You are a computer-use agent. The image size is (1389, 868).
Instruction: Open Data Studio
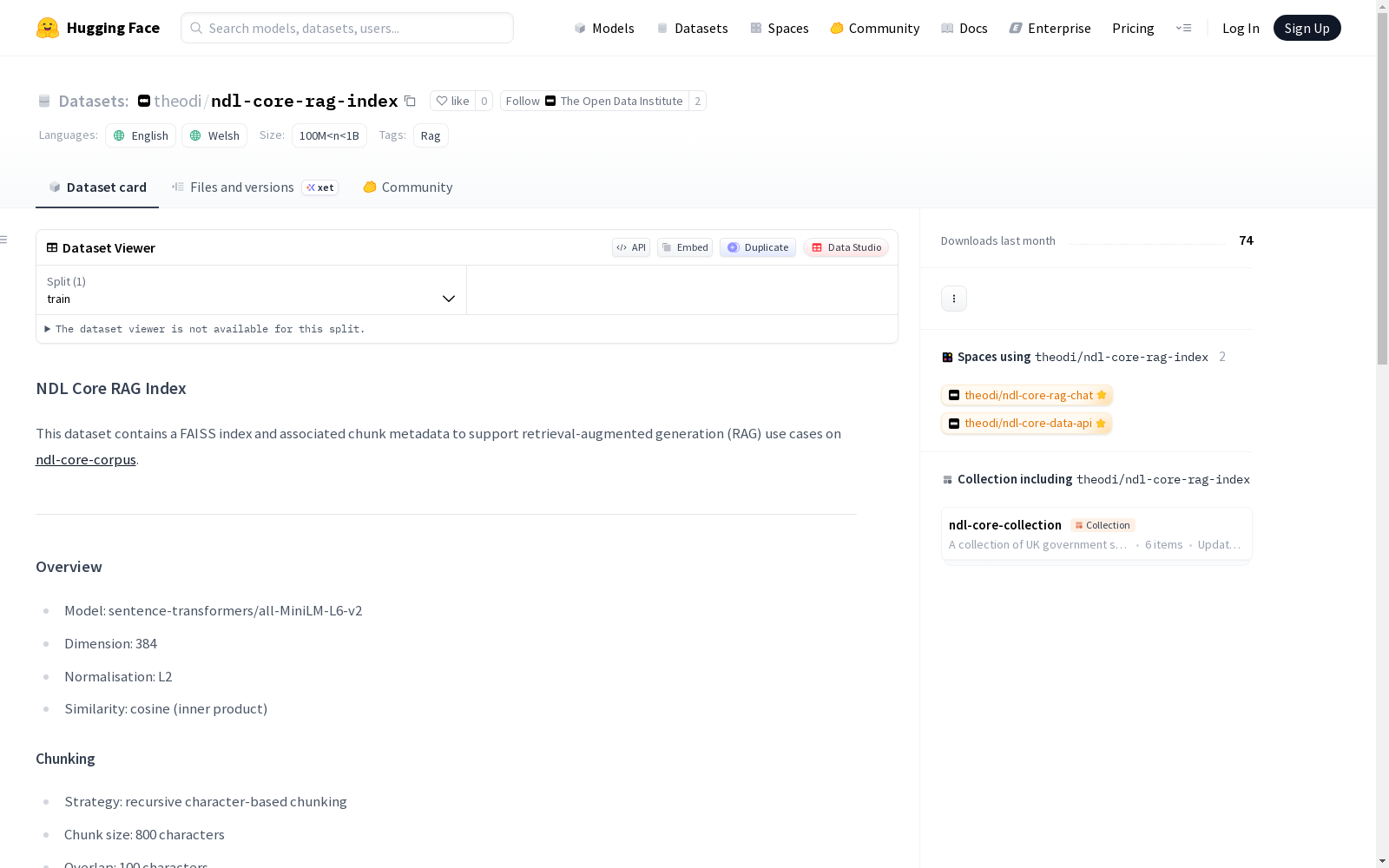click(846, 247)
